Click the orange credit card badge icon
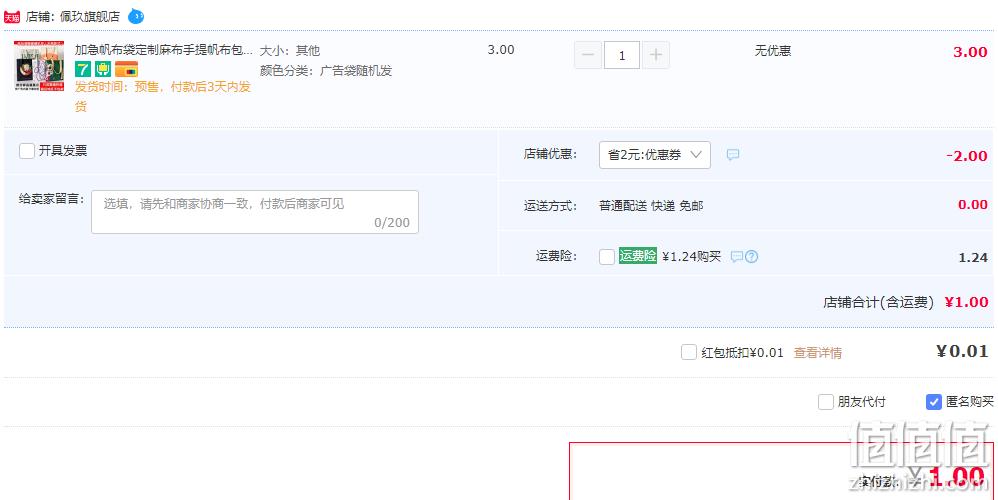Screen dimensions: 998x500 click(x=126, y=69)
